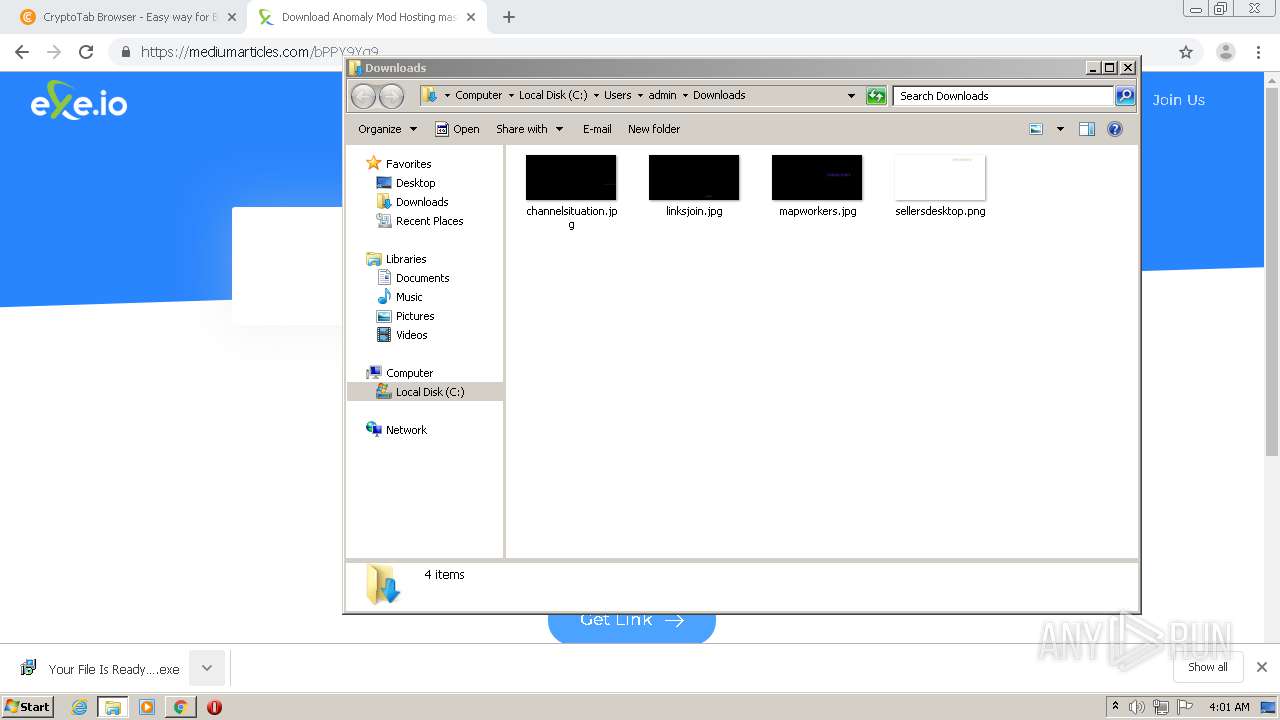The height and width of the screenshot is (720, 1280).
Task: Bookmark this page with star icon
Action: point(1185,52)
